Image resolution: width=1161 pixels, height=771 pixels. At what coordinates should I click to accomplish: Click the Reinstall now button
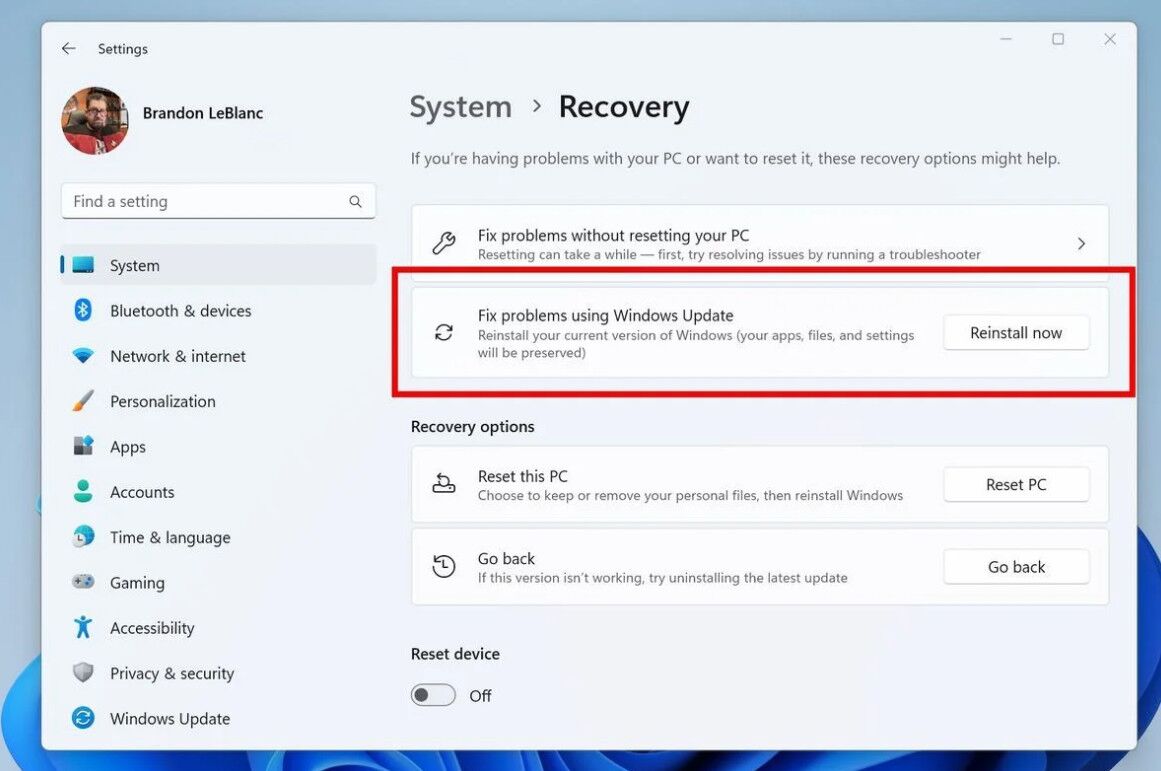[x=1016, y=333]
